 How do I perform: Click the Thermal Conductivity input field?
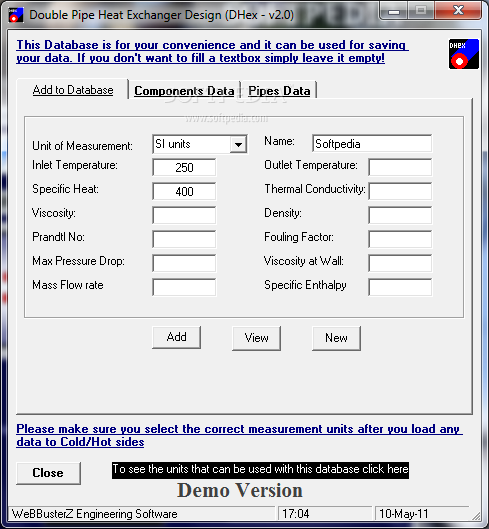point(400,191)
